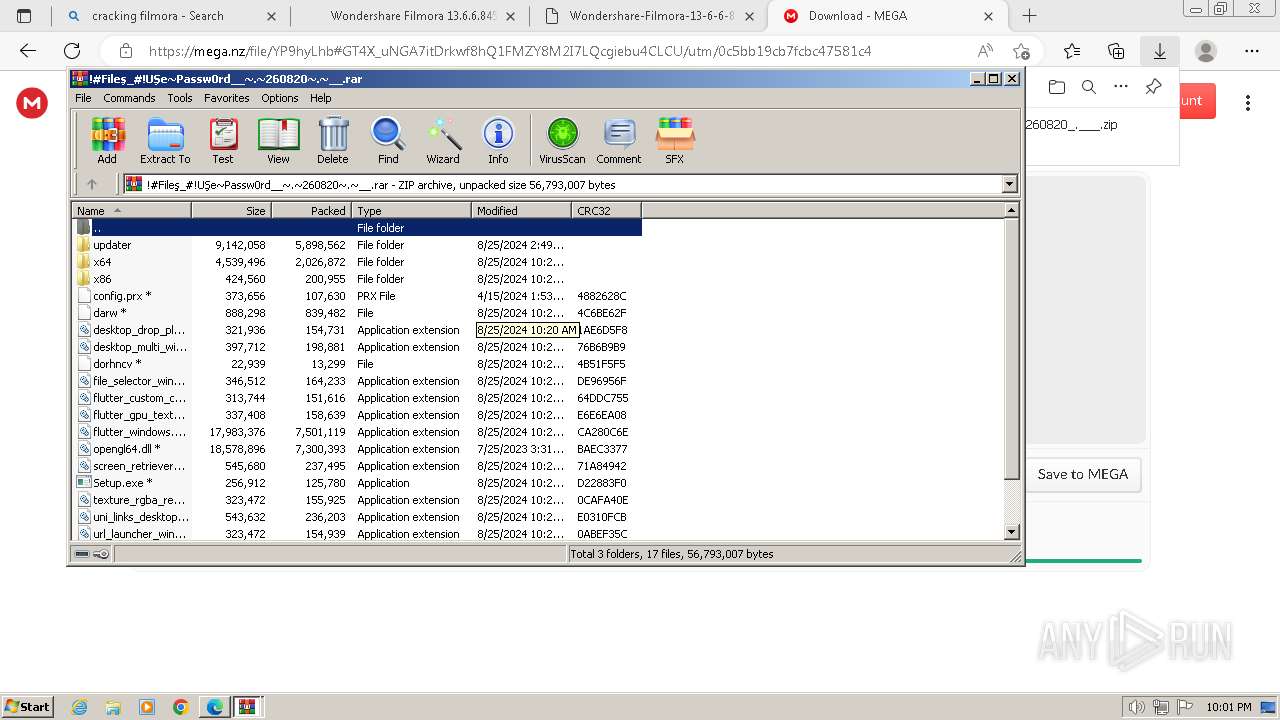Open Chrome from the taskbar
The height and width of the screenshot is (720, 1280).
click(181, 707)
